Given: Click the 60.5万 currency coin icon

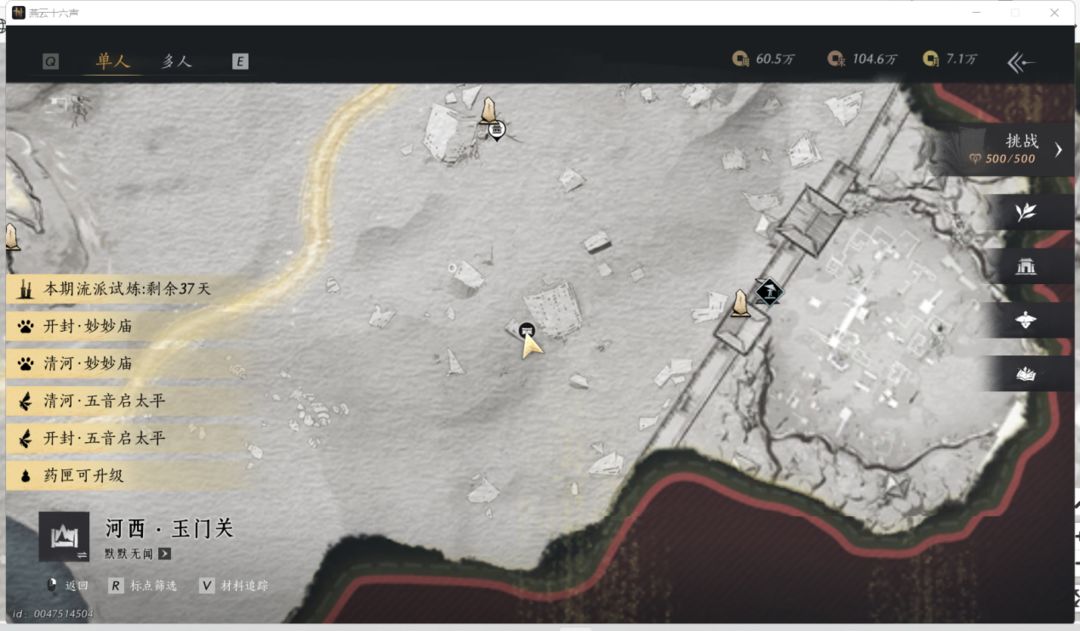Looking at the screenshot, I should pos(740,59).
